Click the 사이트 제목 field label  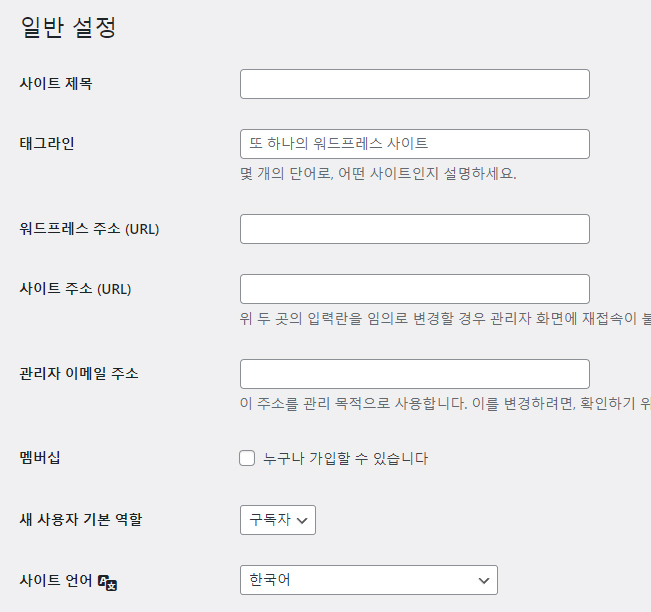[56, 84]
